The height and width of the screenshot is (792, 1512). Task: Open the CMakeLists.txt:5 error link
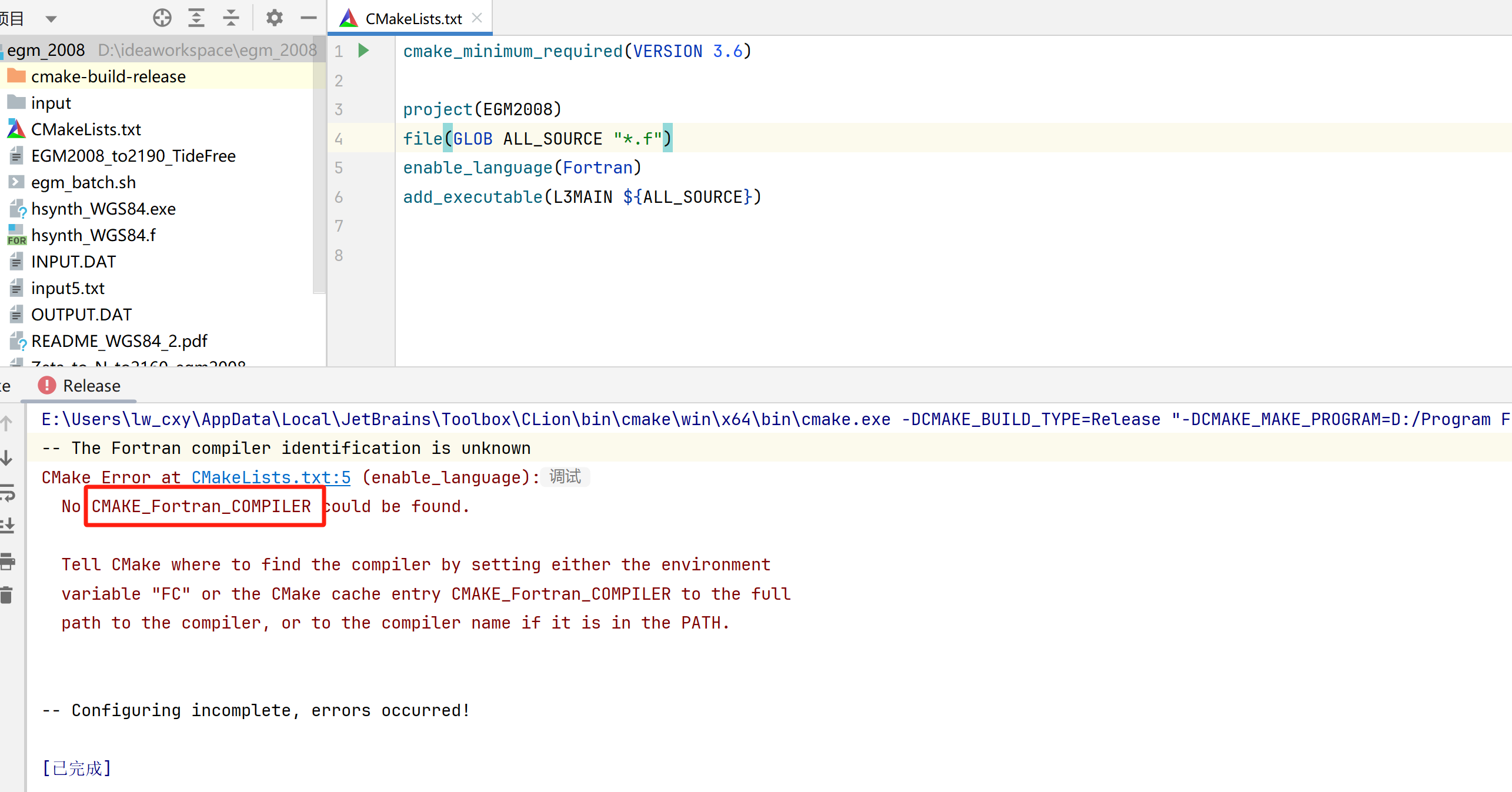(271, 477)
